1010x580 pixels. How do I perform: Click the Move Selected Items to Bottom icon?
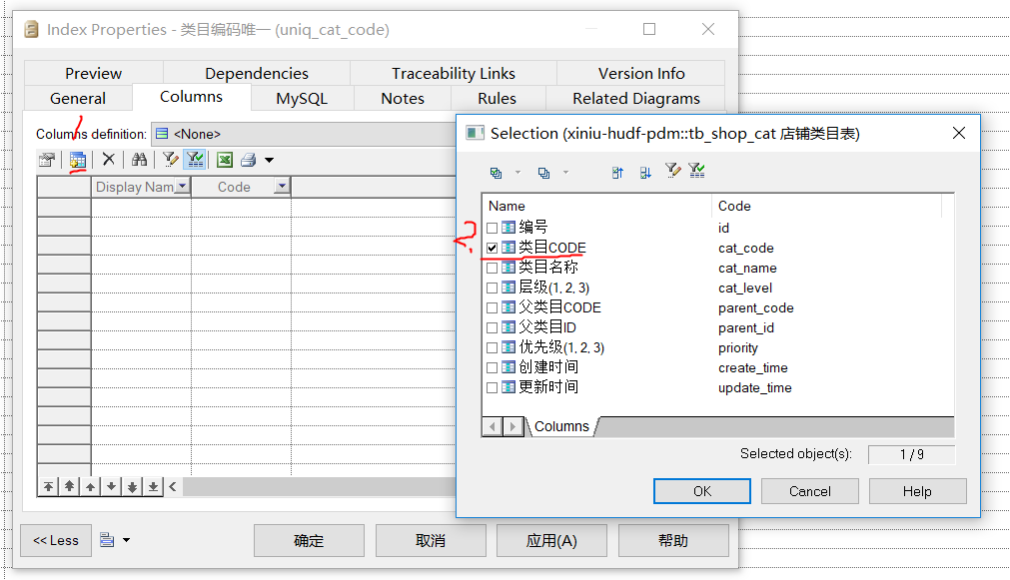[x=645, y=172]
